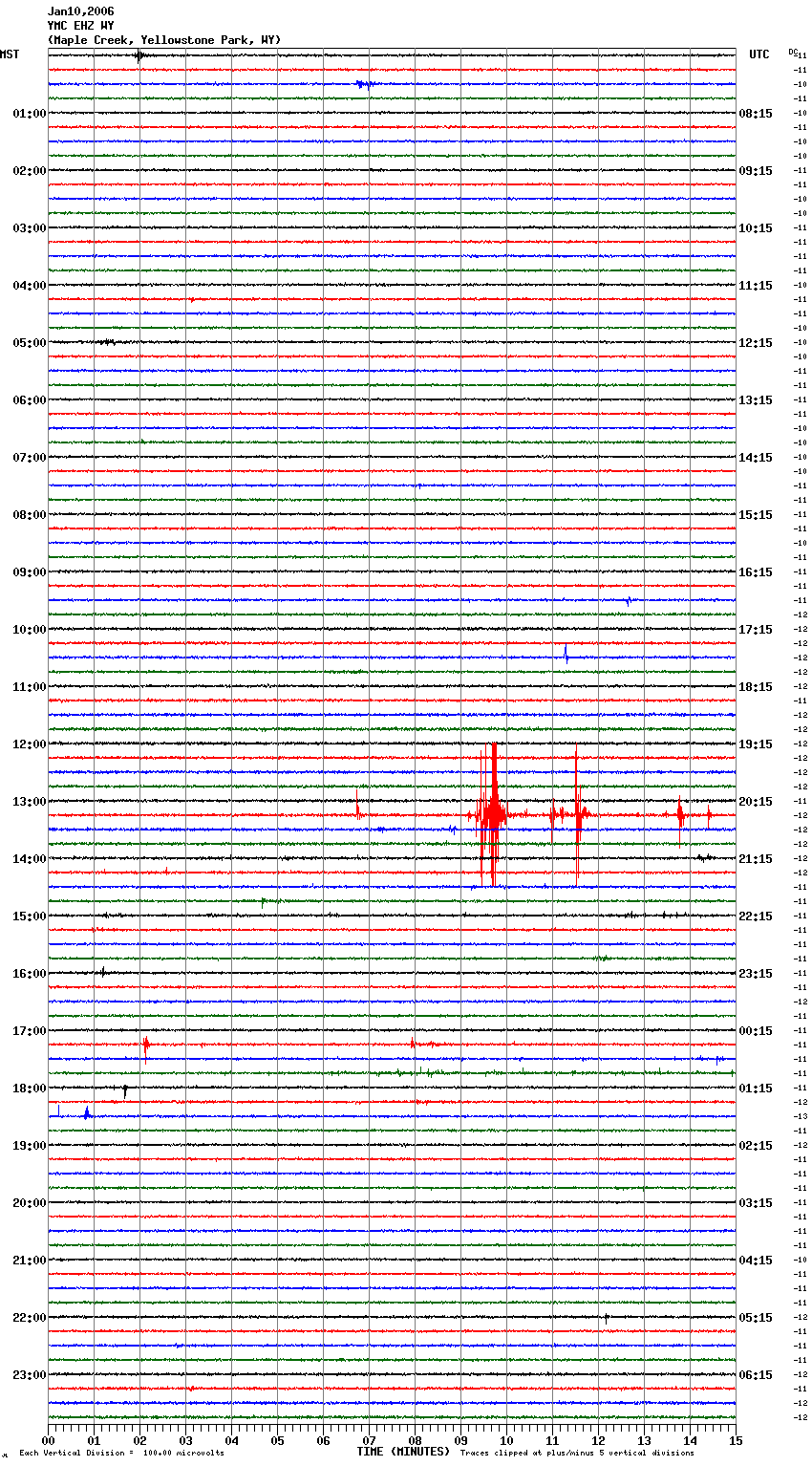Click the 04:15 UTC time label

[756, 1261]
